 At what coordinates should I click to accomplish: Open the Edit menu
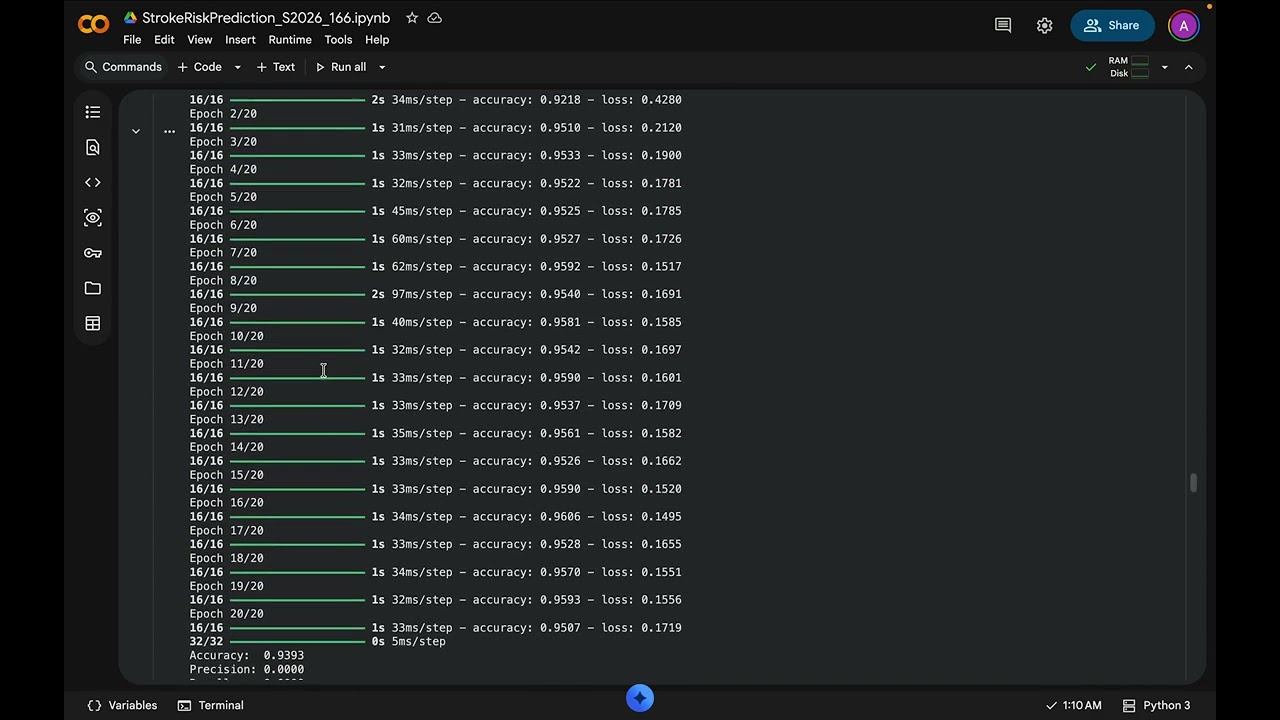point(164,40)
